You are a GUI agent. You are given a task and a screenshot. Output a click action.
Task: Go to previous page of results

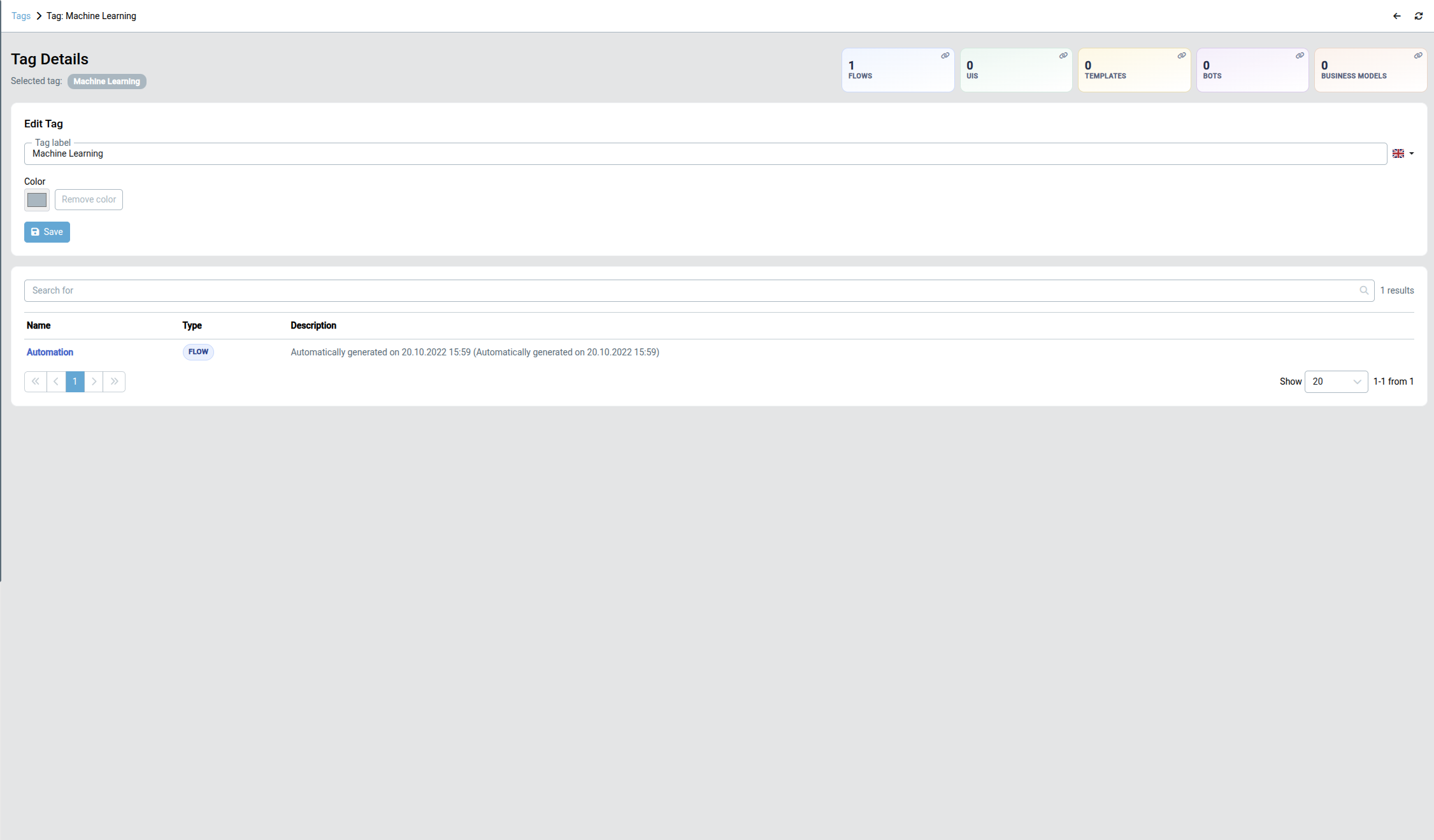point(56,381)
